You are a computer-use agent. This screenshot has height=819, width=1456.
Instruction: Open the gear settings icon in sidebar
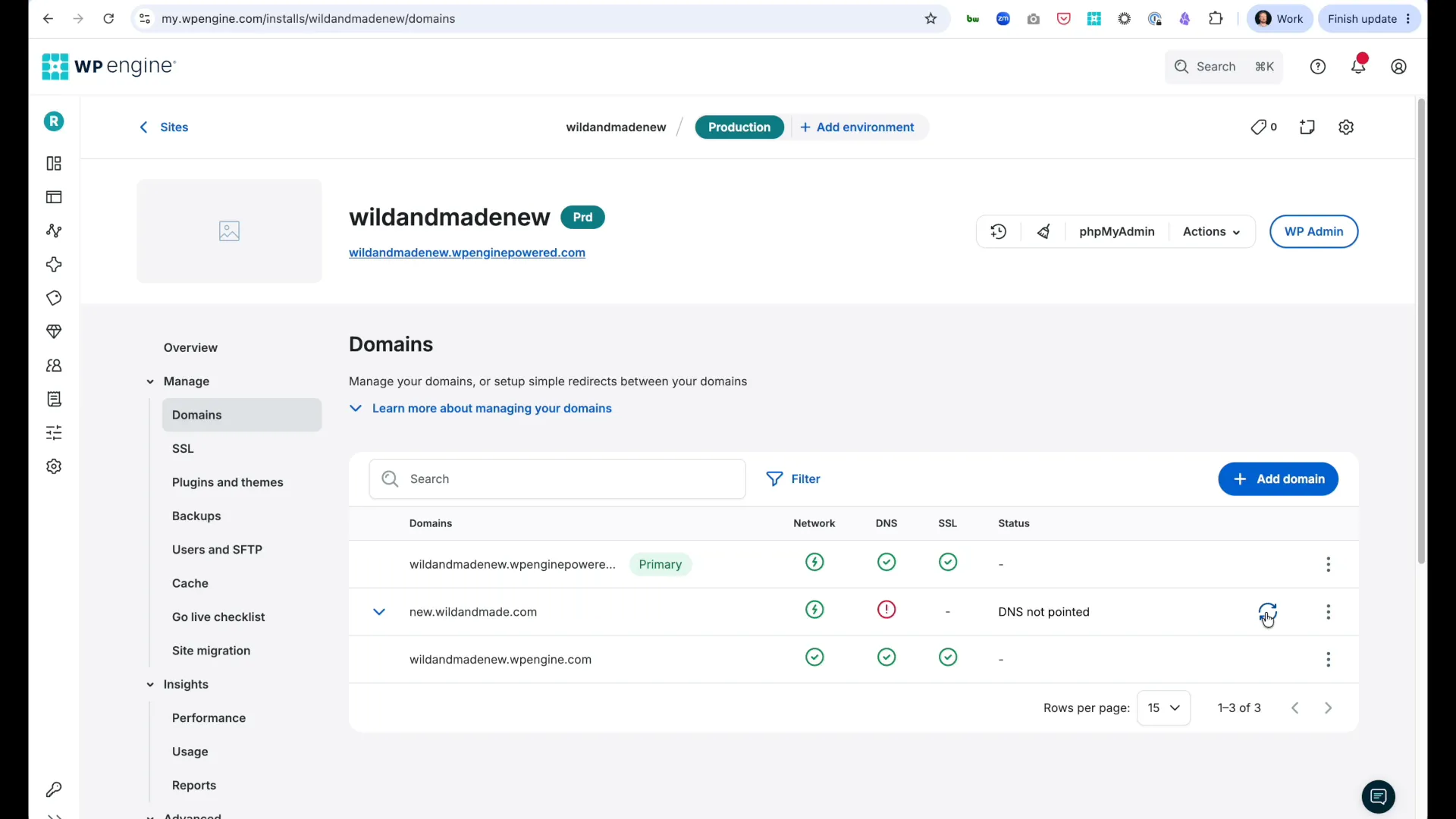[54, 467]
